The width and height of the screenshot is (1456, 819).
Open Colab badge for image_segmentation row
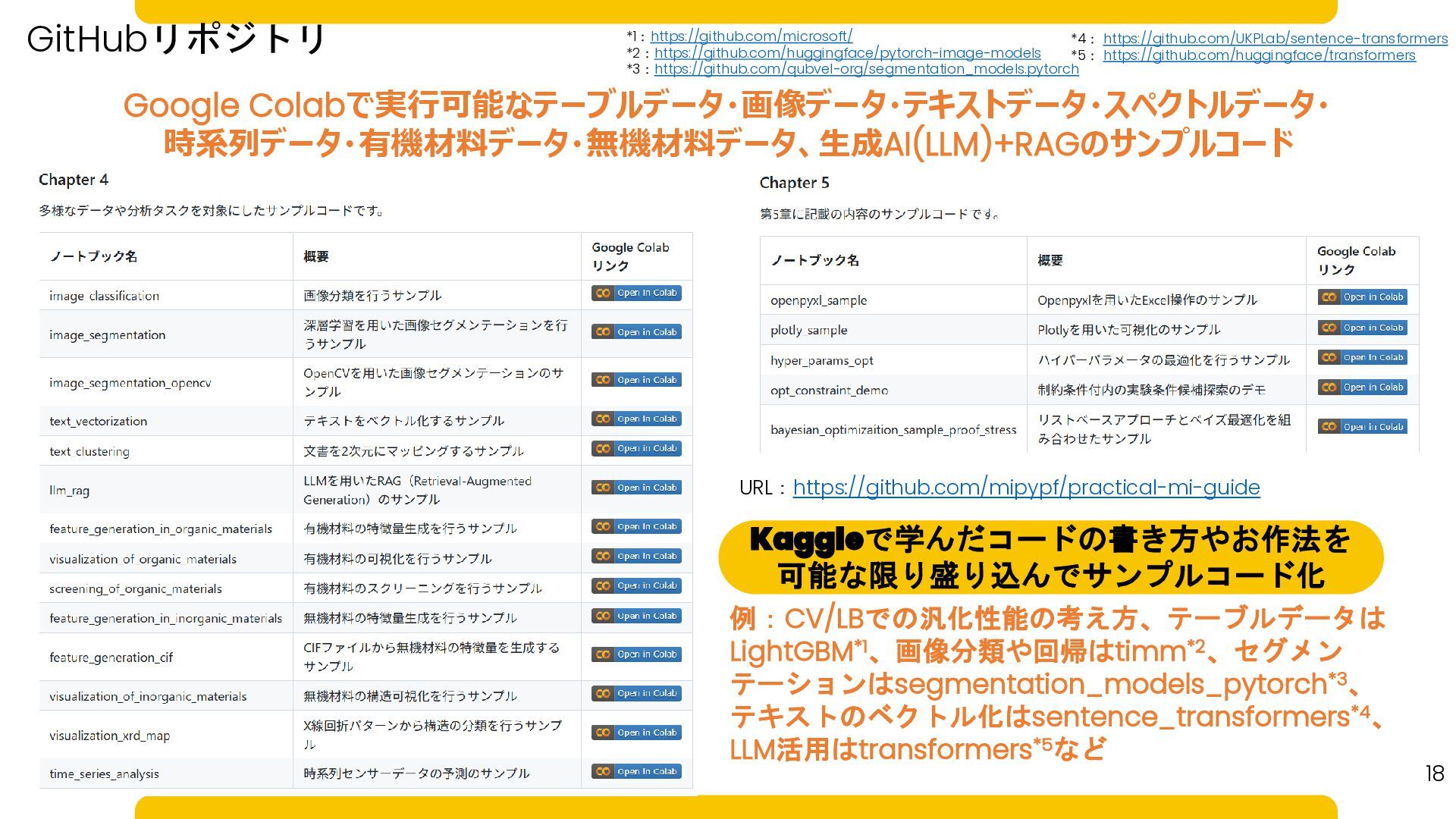coord(636,332)
